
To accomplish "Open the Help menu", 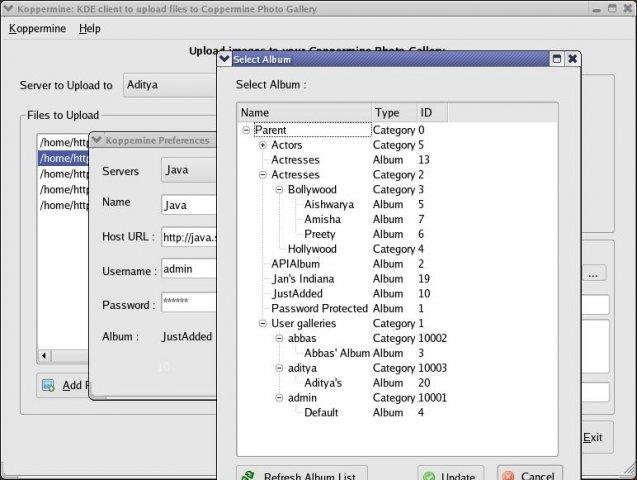I will 90,28.
